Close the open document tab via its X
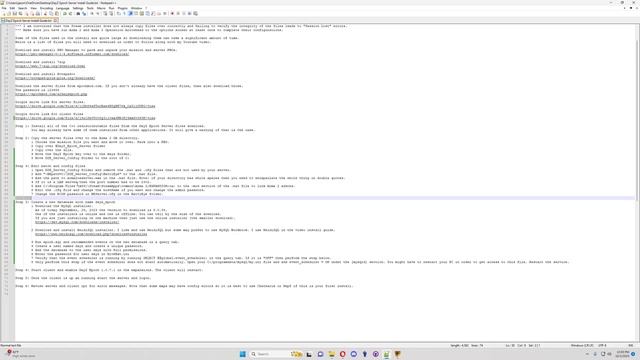This screenshot has height=360, width=640. click(56, 20)
